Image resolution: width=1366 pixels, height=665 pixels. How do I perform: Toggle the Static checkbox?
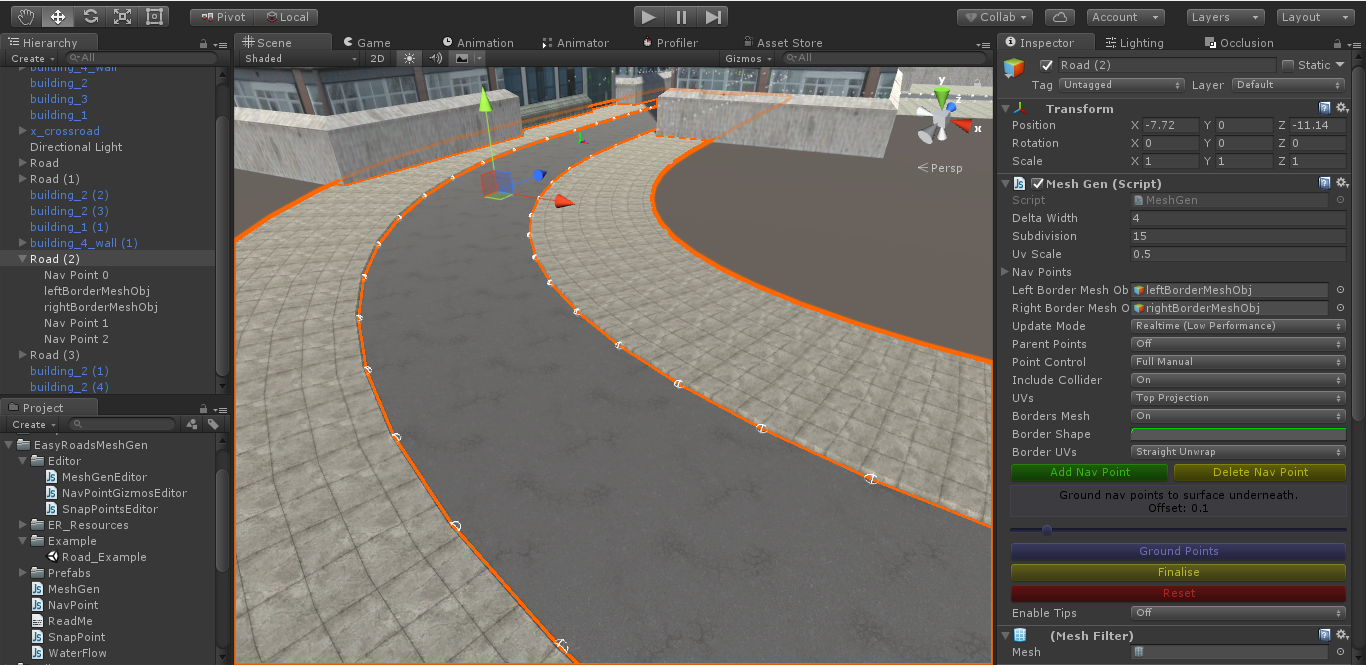pos(1288,65)
